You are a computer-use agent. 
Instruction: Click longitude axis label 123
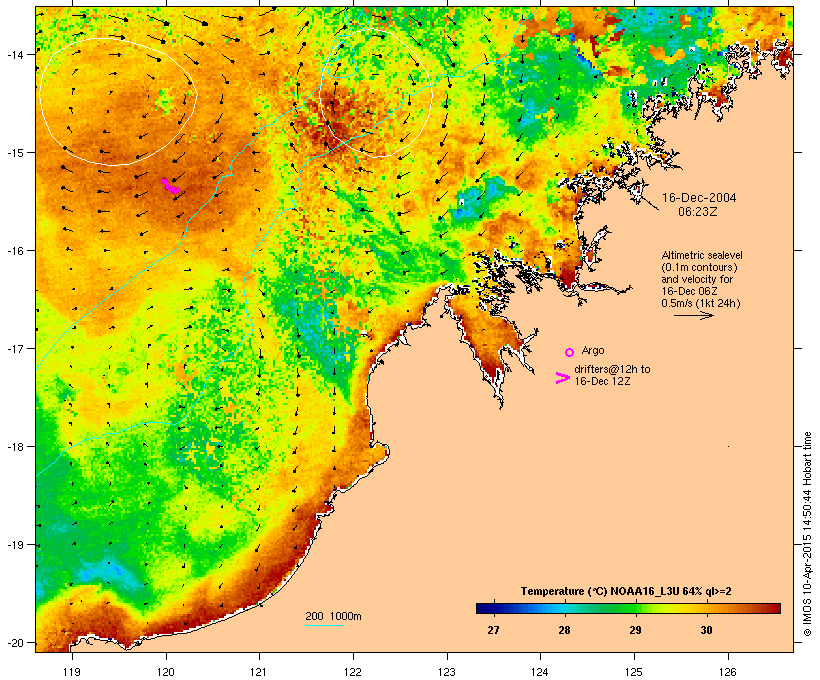[447, 672]
